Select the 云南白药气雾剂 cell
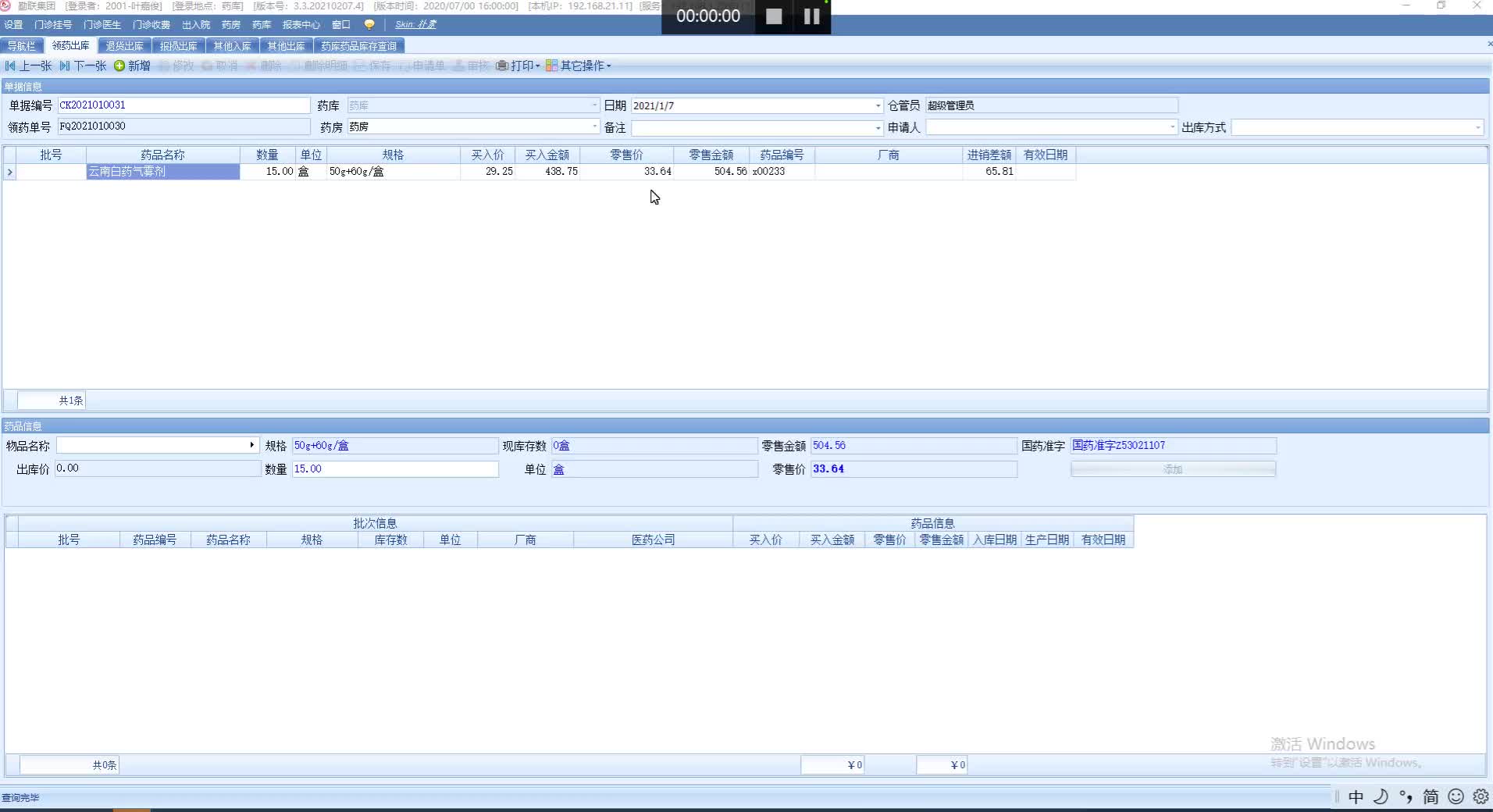Image resolution: width=1493 pixels, height=812 pixels. coord(163,172)
